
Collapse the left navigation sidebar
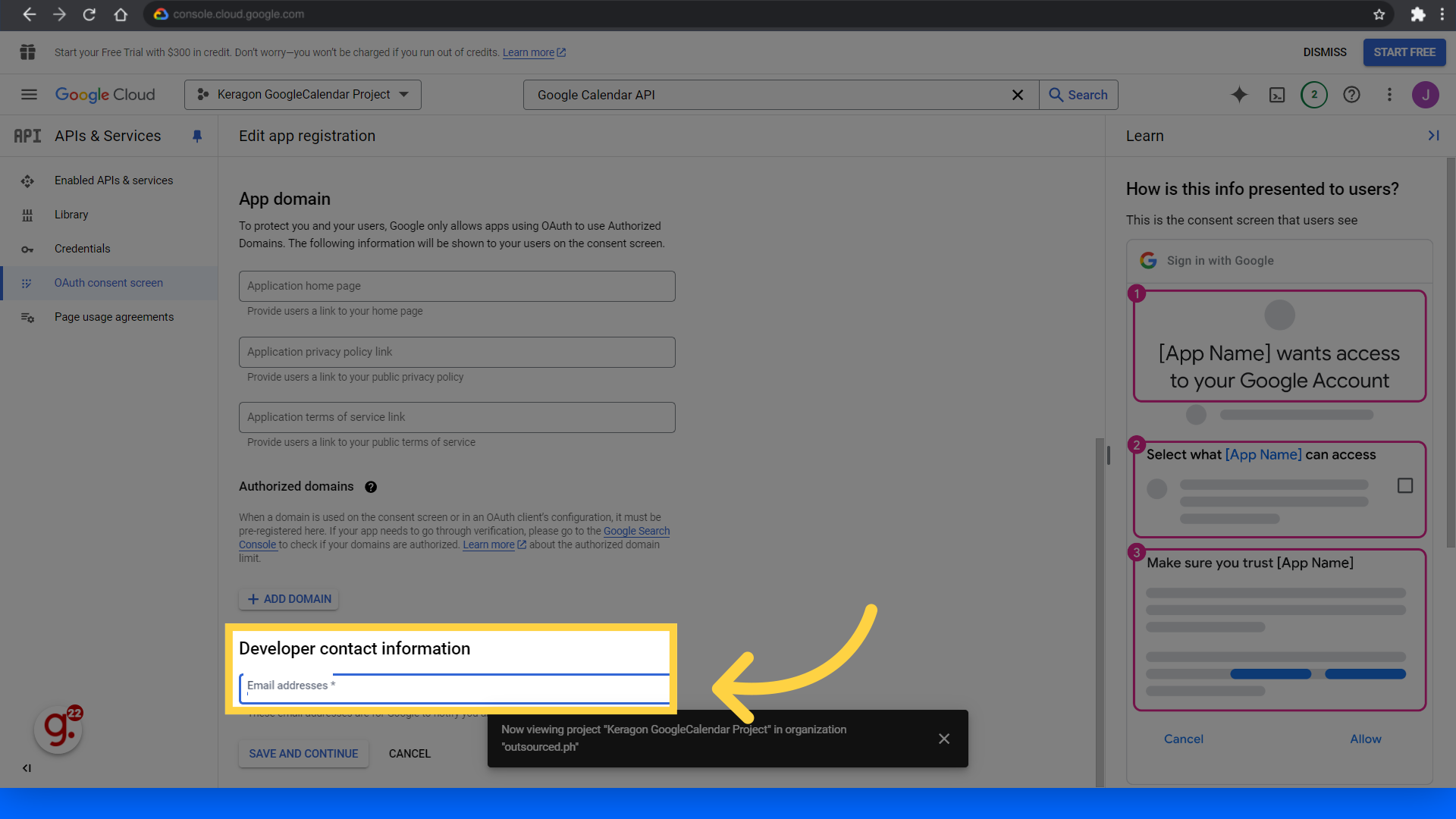click(x=27, y=768)
